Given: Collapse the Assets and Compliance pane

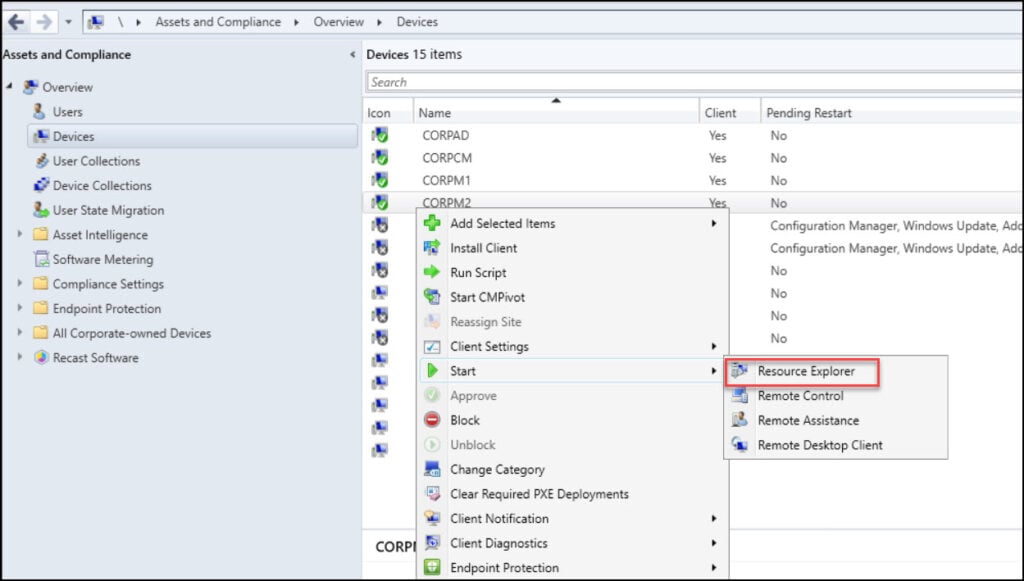Looking at the screenshot, I should [x=353, y=55].
